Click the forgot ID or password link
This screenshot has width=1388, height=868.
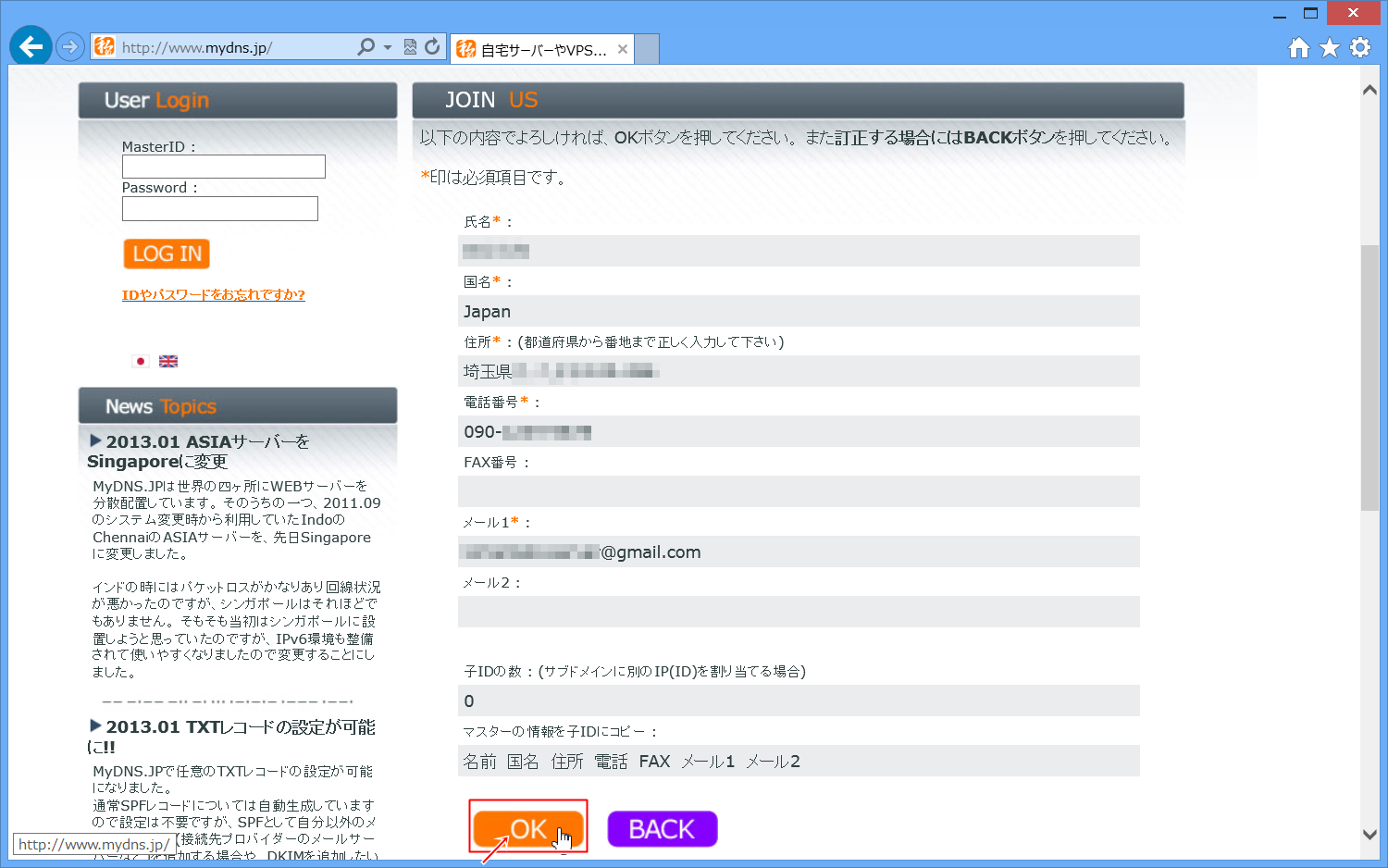(213, 295)
